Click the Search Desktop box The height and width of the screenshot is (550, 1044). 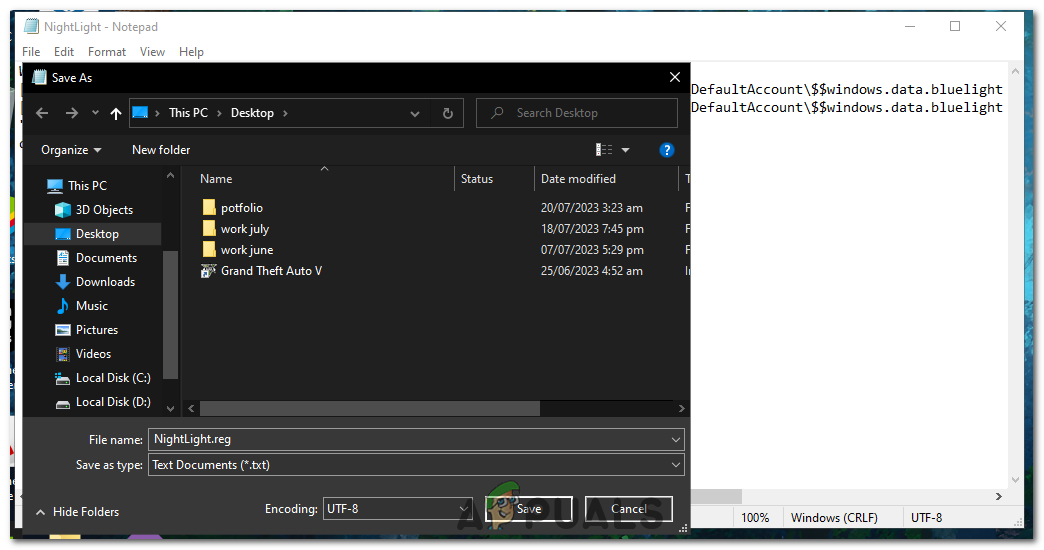(x=577, y=113)
